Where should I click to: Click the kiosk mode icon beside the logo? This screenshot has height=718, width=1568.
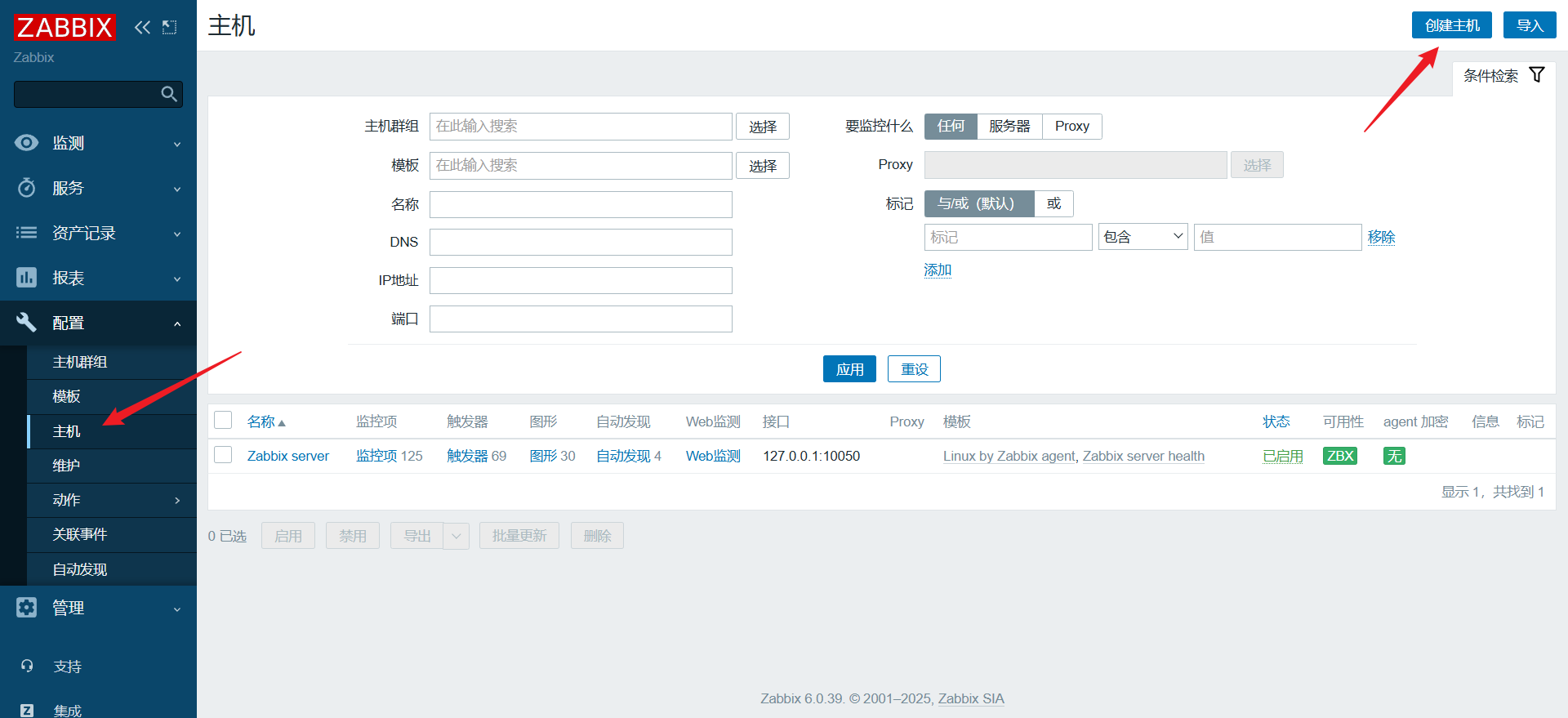click(x=170, y=27)
